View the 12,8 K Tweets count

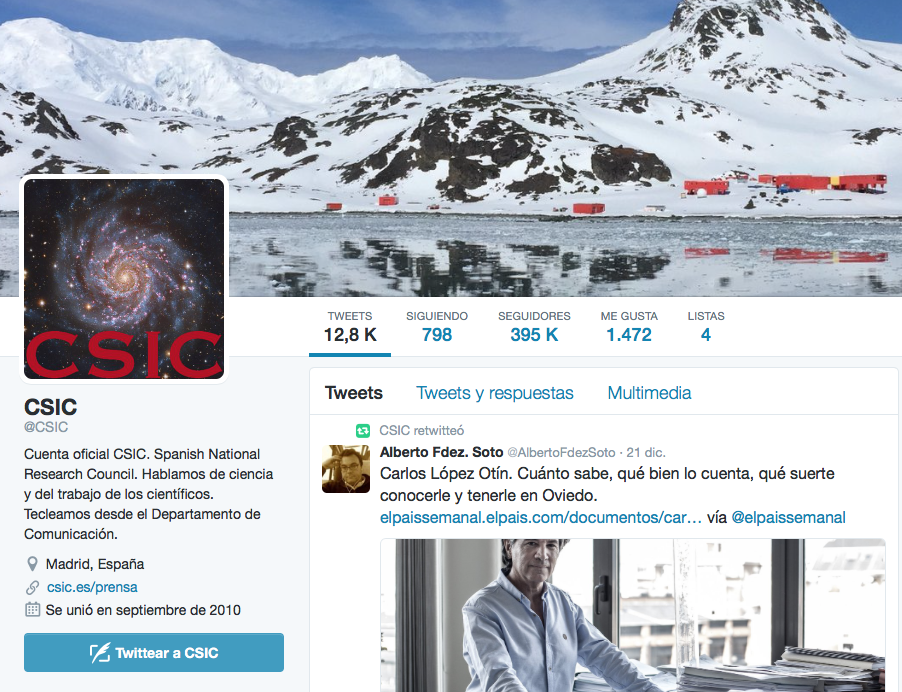(x=350, y=327)
